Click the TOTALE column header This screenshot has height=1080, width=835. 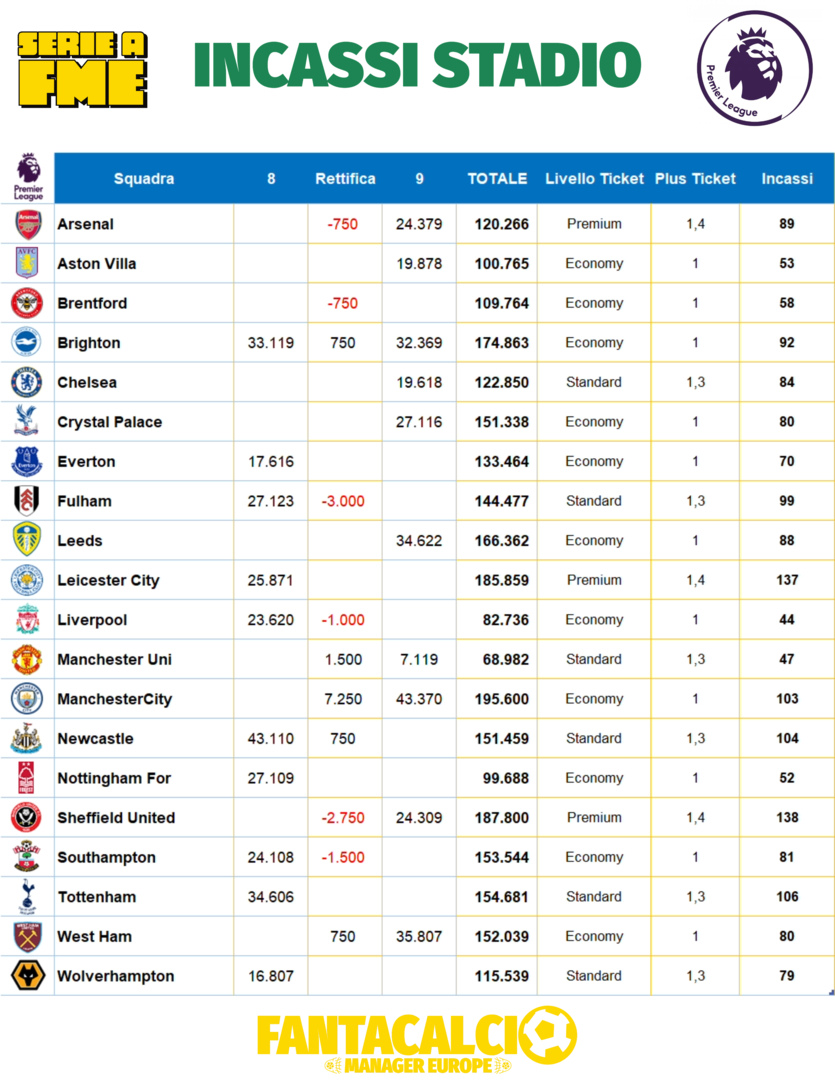pyautogui.click(x=497, y=179)
